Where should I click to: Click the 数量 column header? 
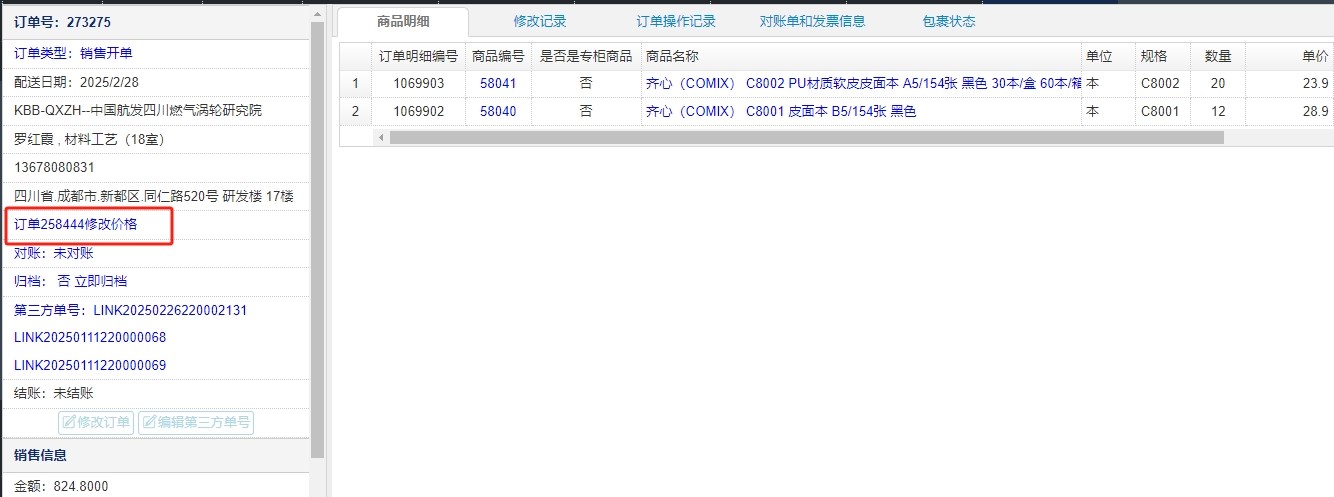coord(1217,56)
